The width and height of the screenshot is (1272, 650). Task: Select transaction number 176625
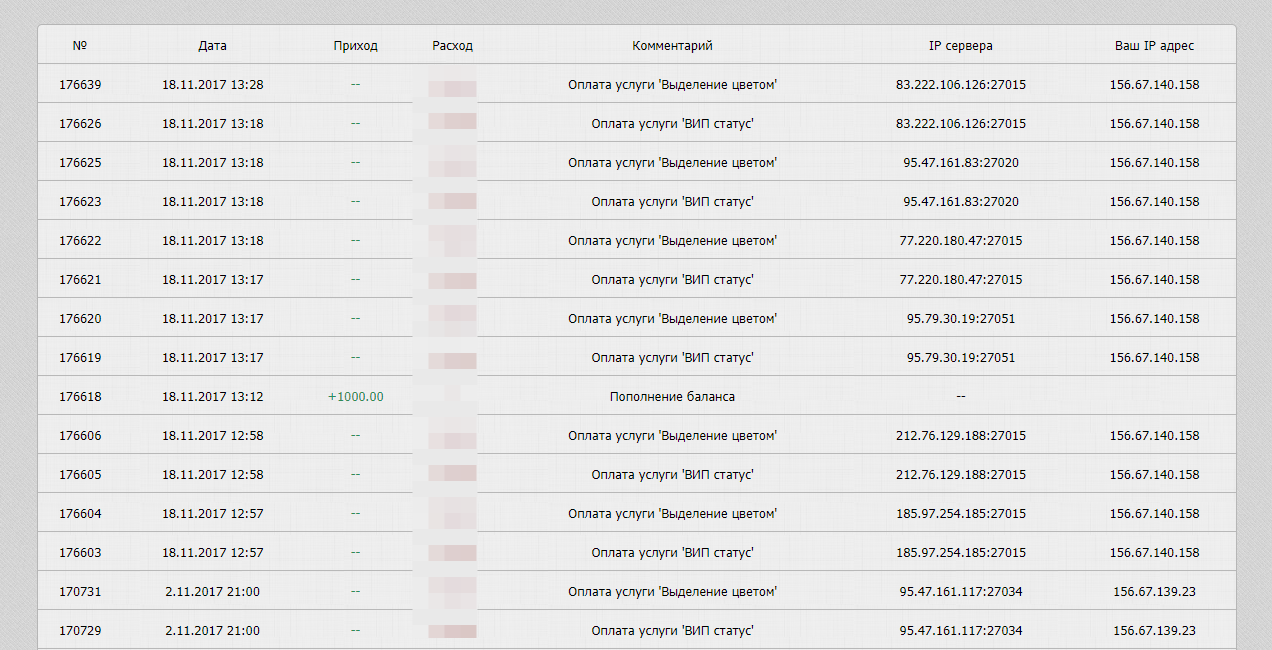[80, 163]
